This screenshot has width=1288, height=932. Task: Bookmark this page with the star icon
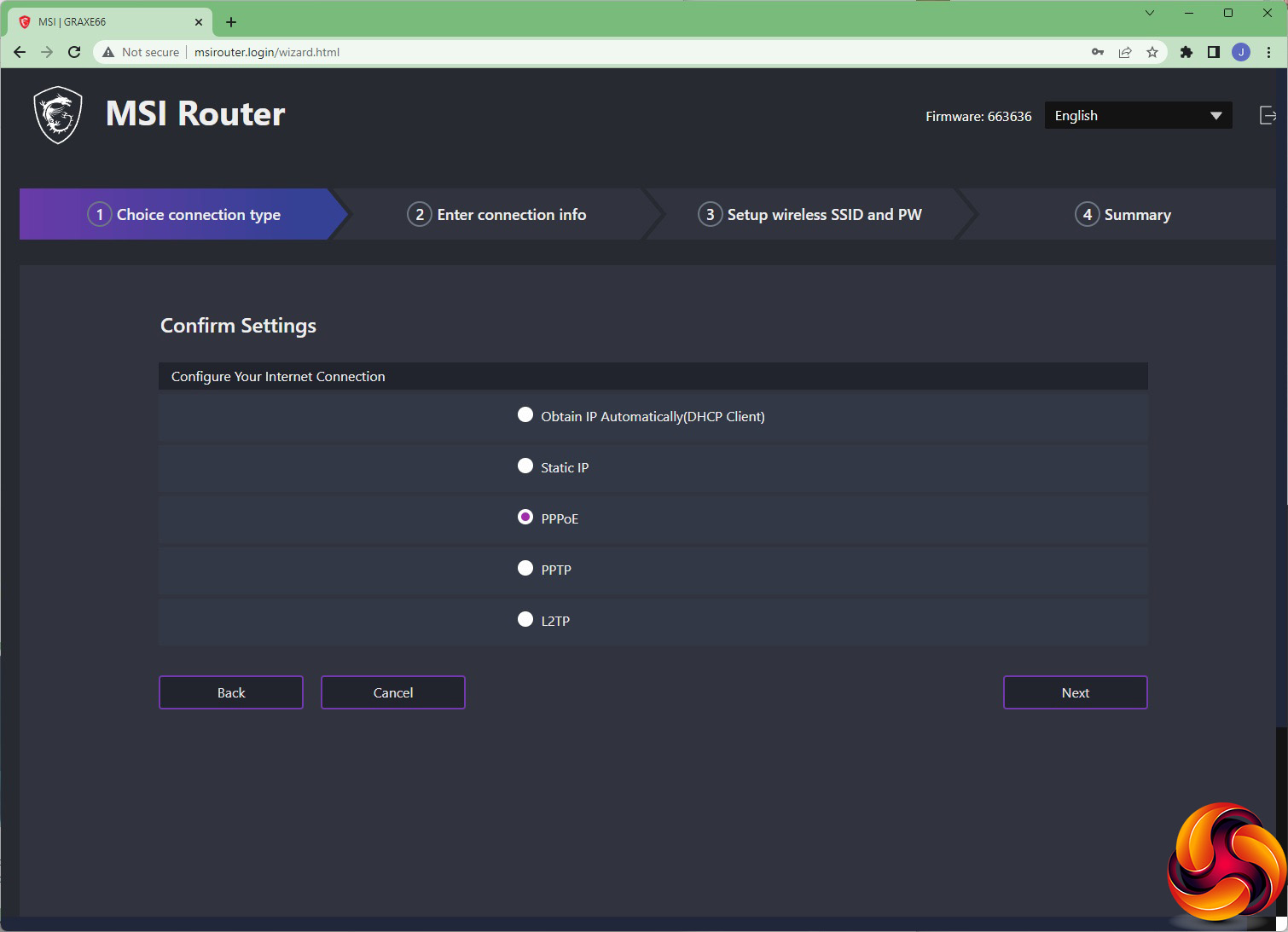(1152, 52)
